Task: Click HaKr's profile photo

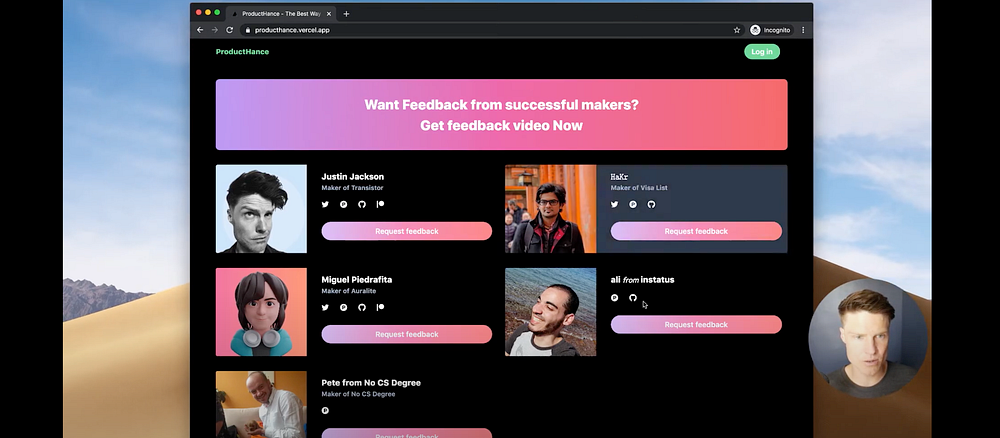Action: [550, 209]
